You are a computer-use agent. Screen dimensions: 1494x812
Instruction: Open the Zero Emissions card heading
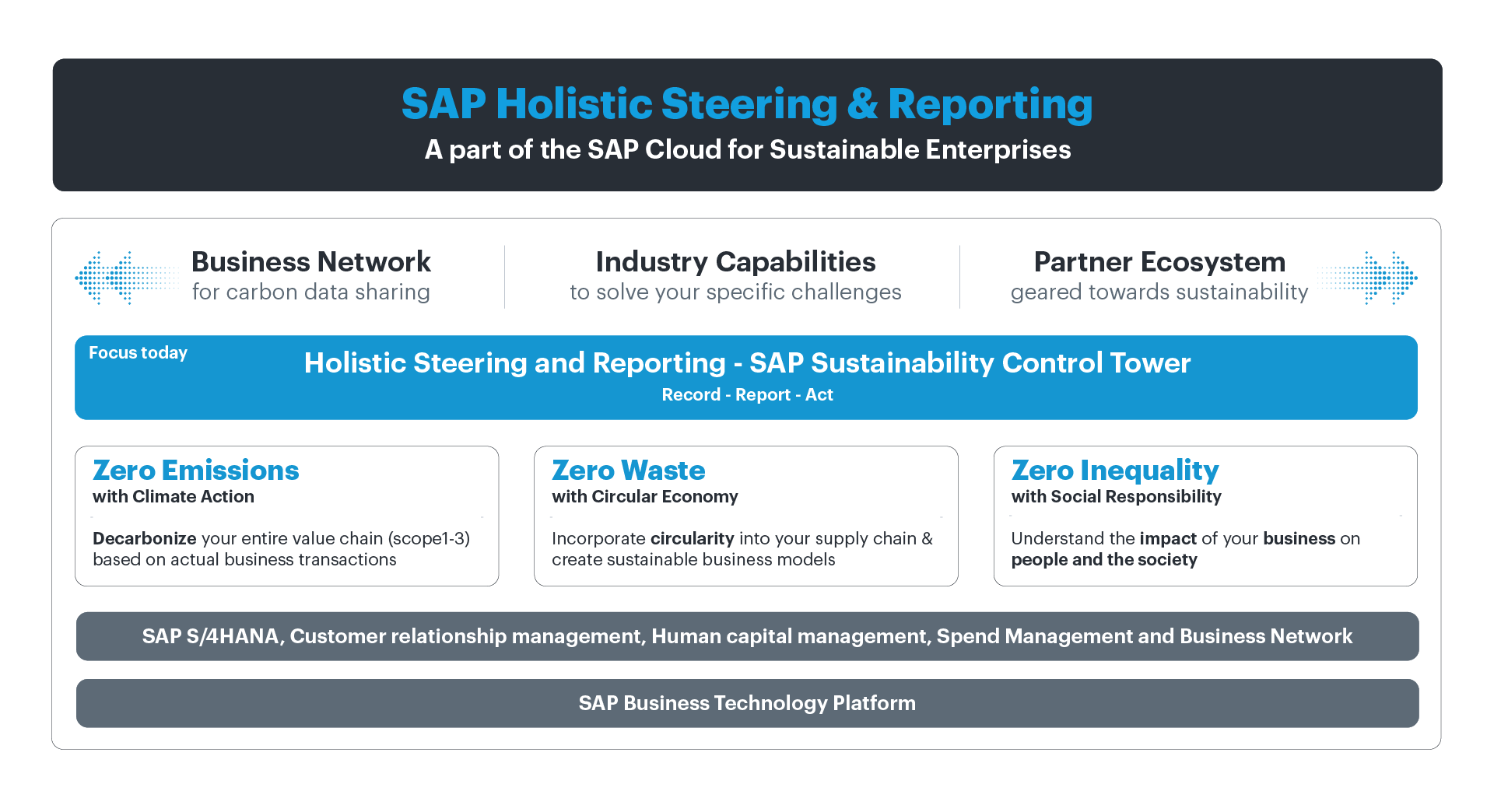point(195,471)
